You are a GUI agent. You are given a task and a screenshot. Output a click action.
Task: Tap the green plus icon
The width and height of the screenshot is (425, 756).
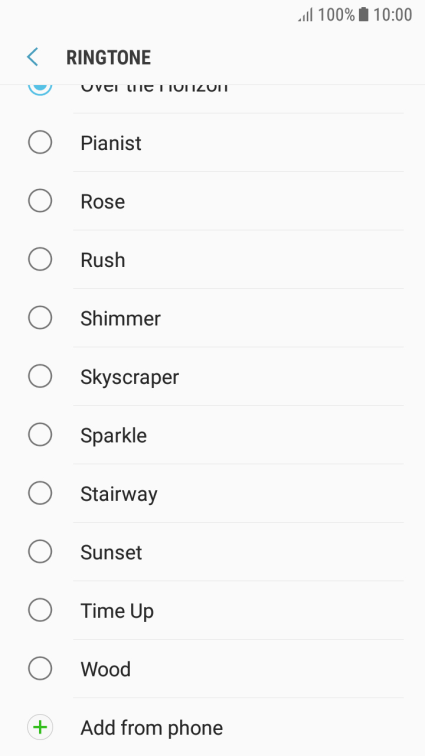click(40, 727)
